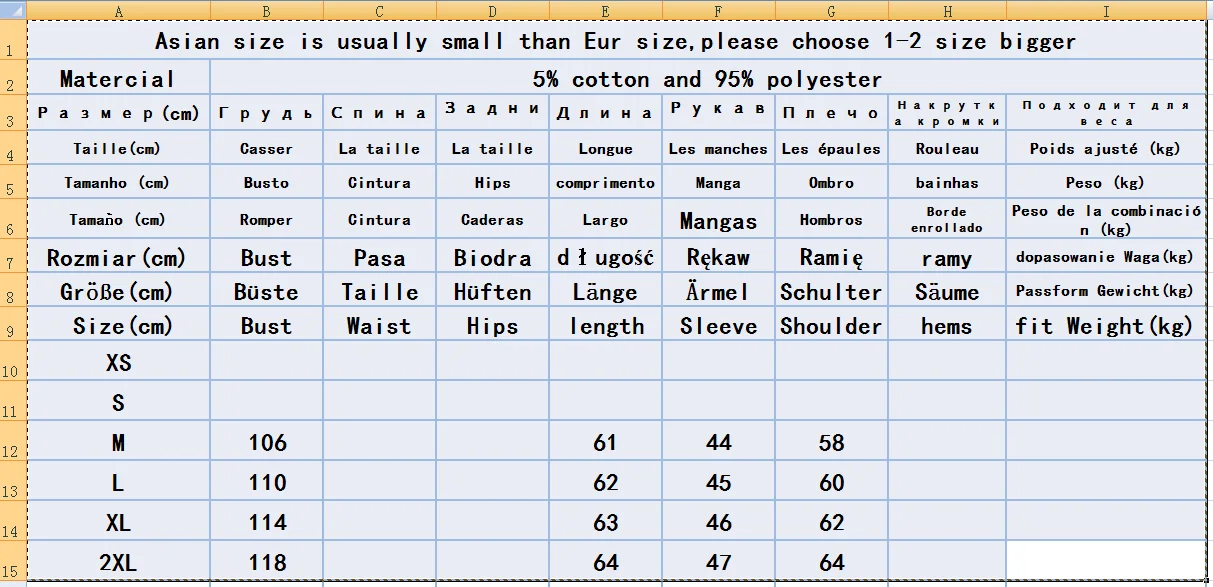Screen dimensions: 1213x587
Task: Select the Matercial label cell
Action: tap(118, 79)
